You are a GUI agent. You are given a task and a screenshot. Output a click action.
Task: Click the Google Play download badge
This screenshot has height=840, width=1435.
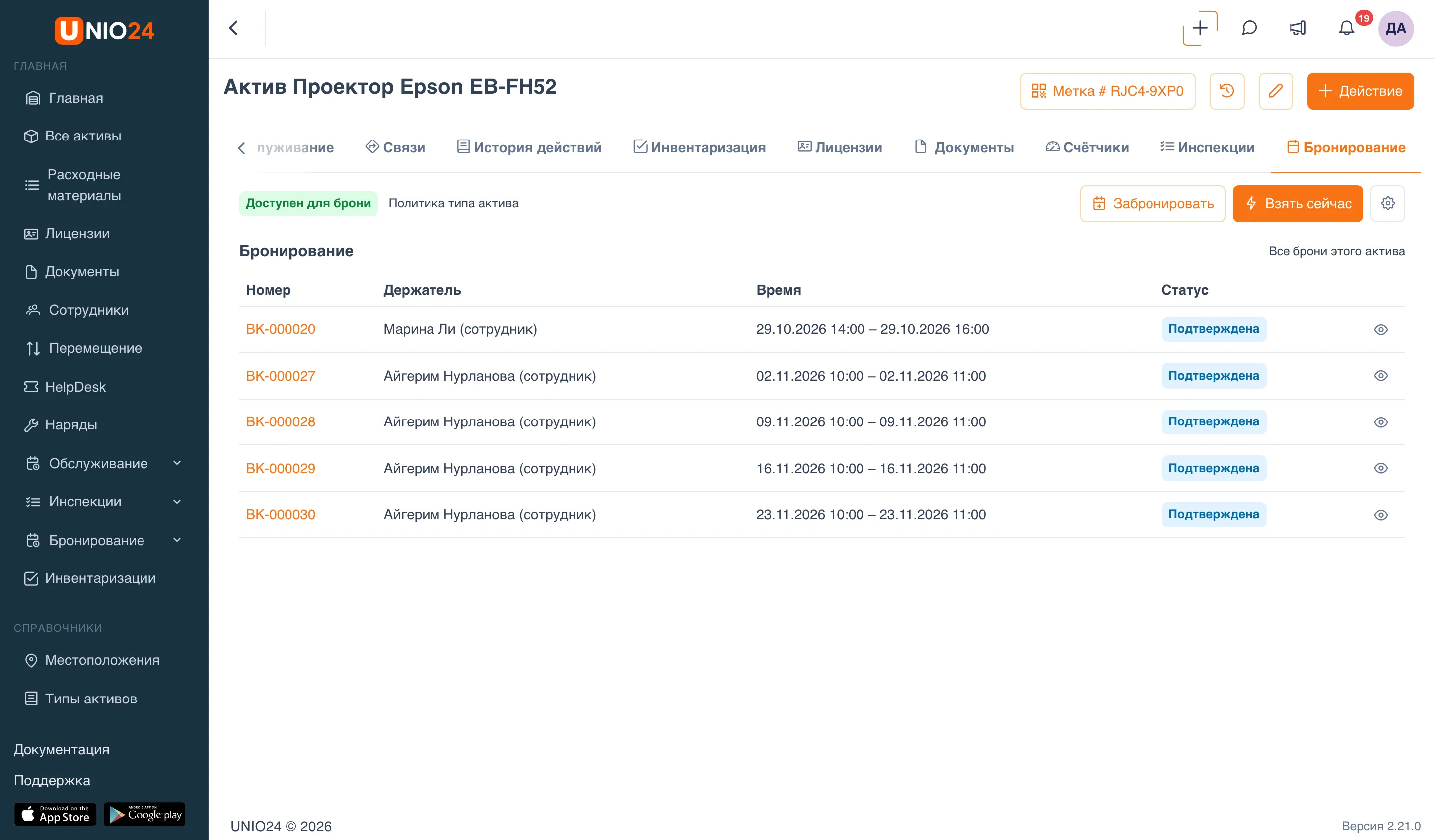click(144, 814)
